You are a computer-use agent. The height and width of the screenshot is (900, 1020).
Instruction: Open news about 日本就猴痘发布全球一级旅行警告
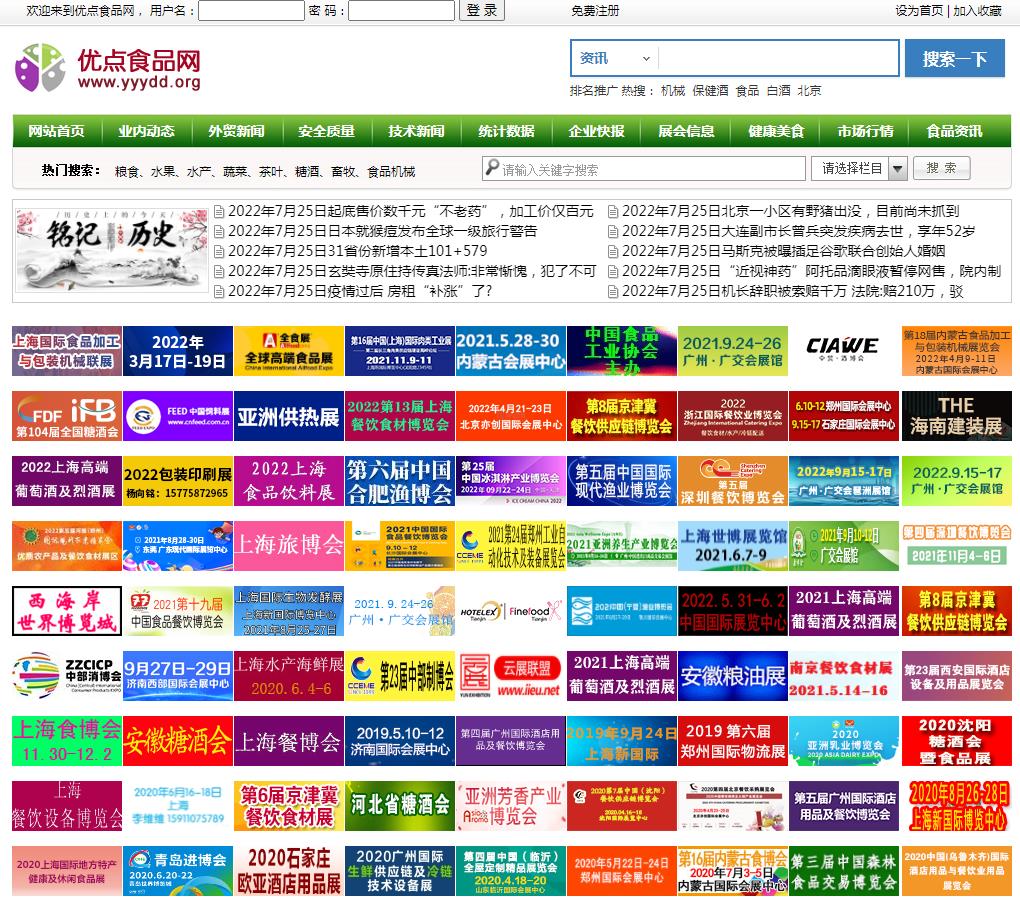coord(382,231)
